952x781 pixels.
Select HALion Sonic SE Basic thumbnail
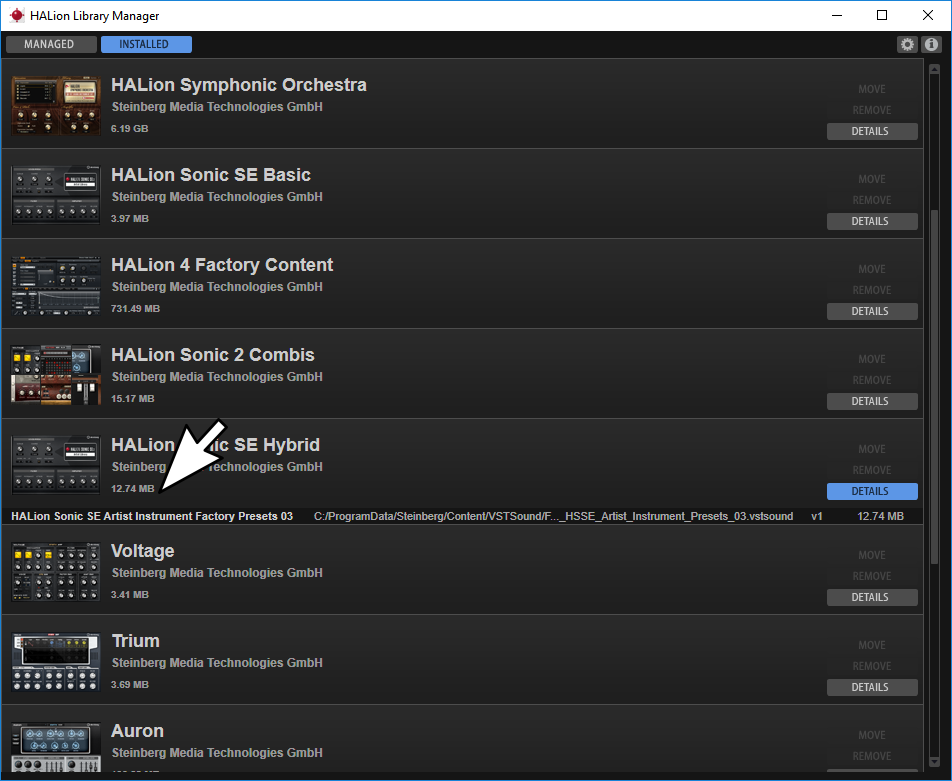pyautogui.click(x=56, y=194)
